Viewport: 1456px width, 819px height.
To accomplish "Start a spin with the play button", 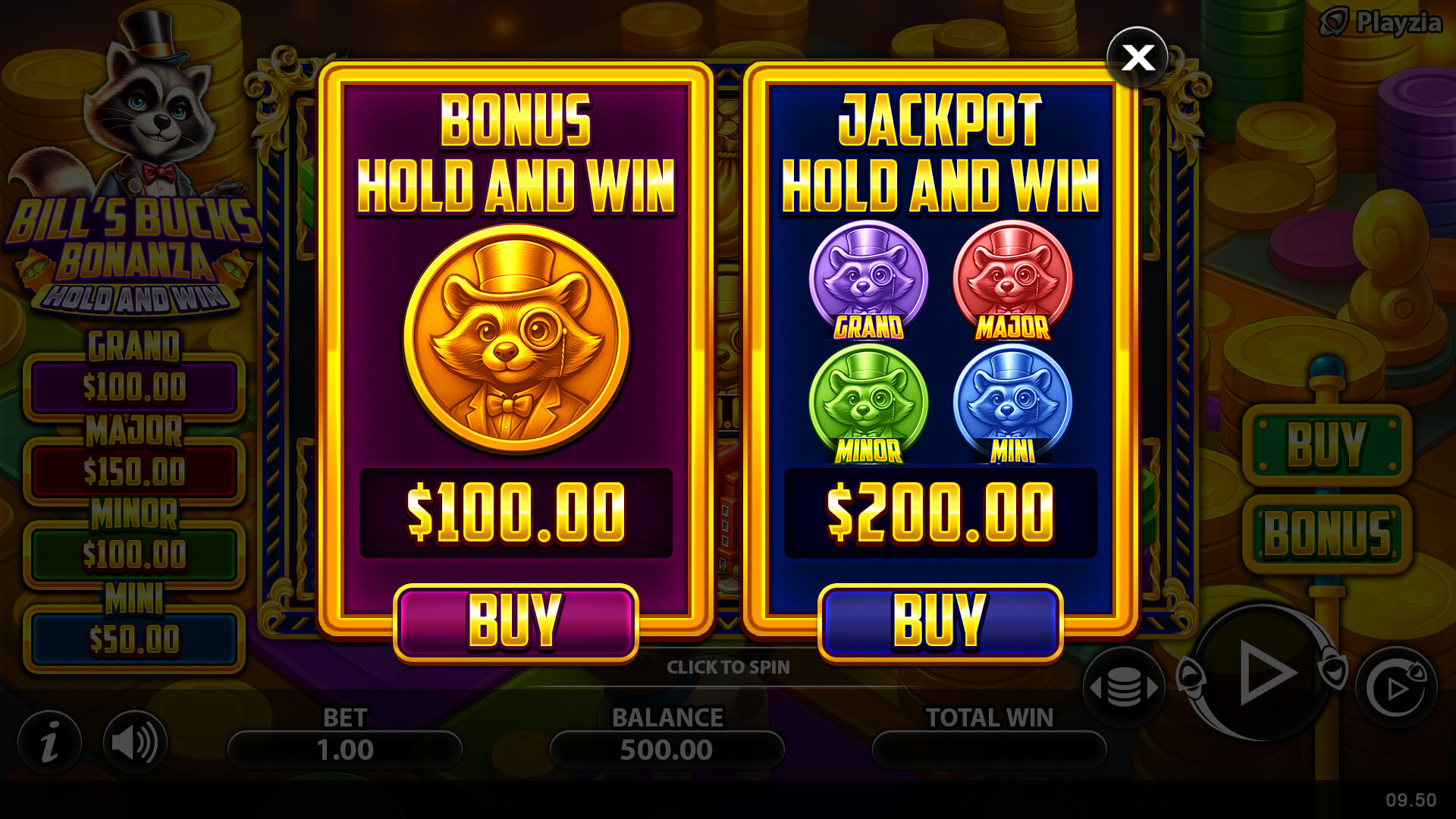I will 1264,673.
